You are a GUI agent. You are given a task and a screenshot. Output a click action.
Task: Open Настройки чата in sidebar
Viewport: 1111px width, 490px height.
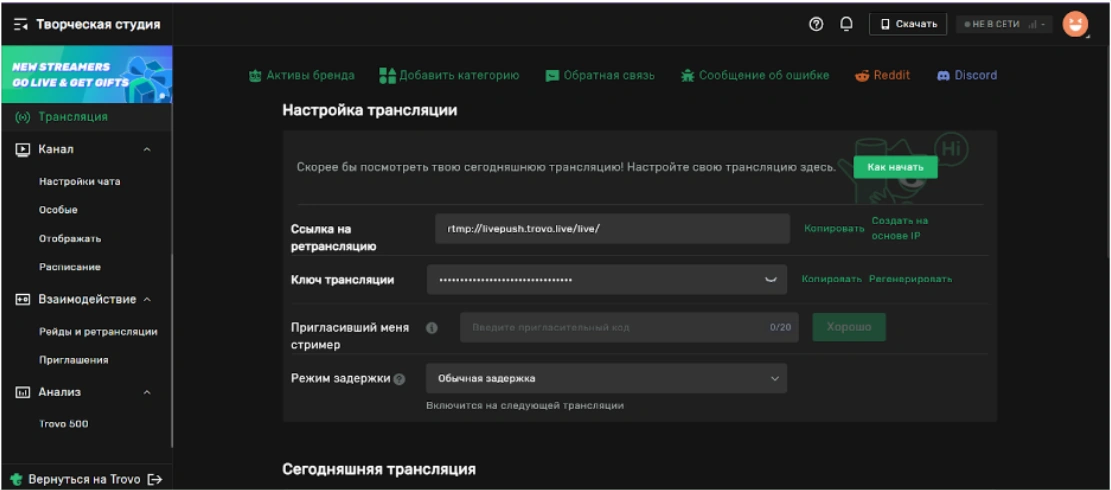(x=79, y=181)
